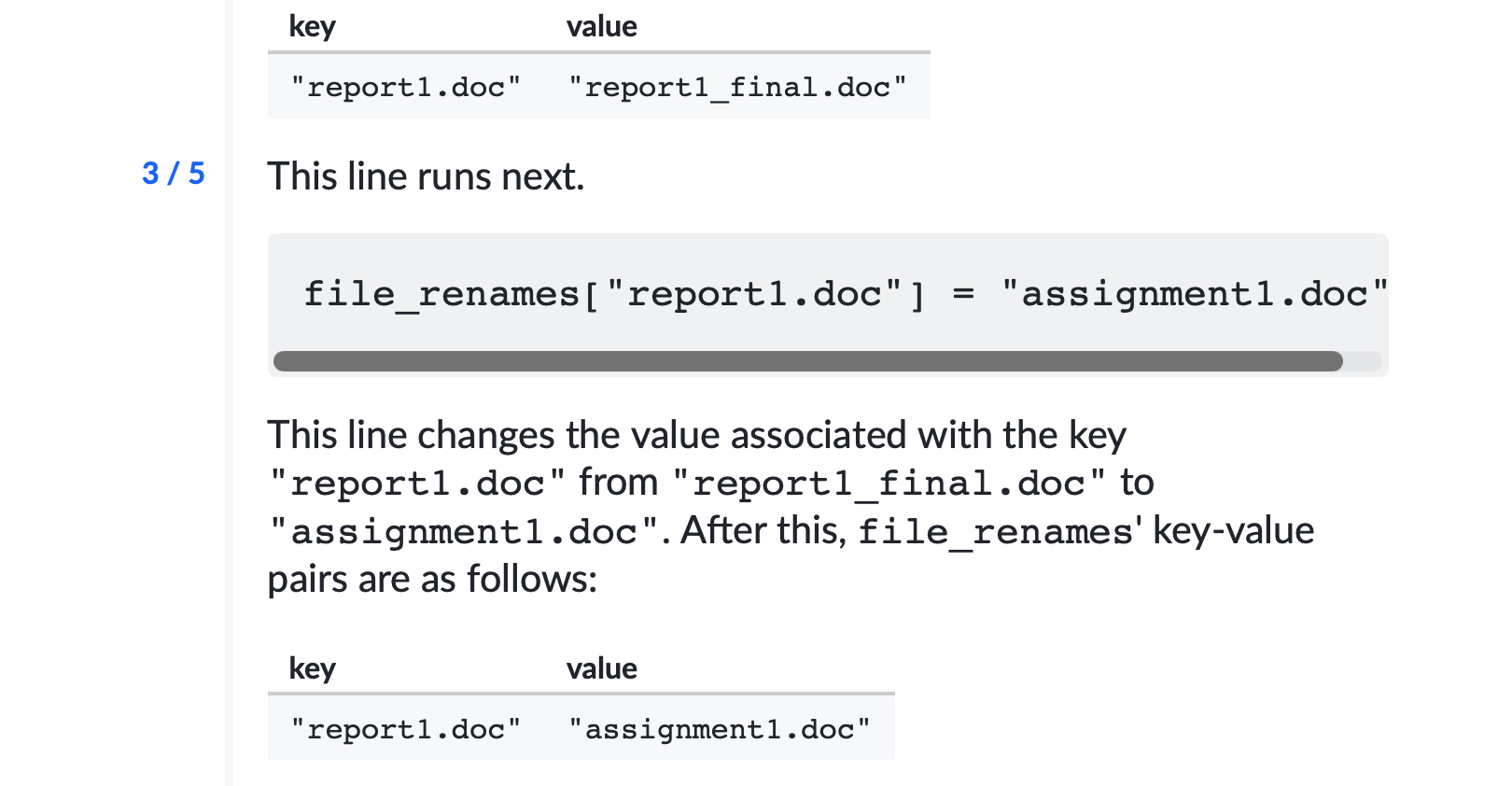Viewport: 1512px width, 786px height.
Task: Click key header of the report1_final.doc table
Action: point(312,27)
